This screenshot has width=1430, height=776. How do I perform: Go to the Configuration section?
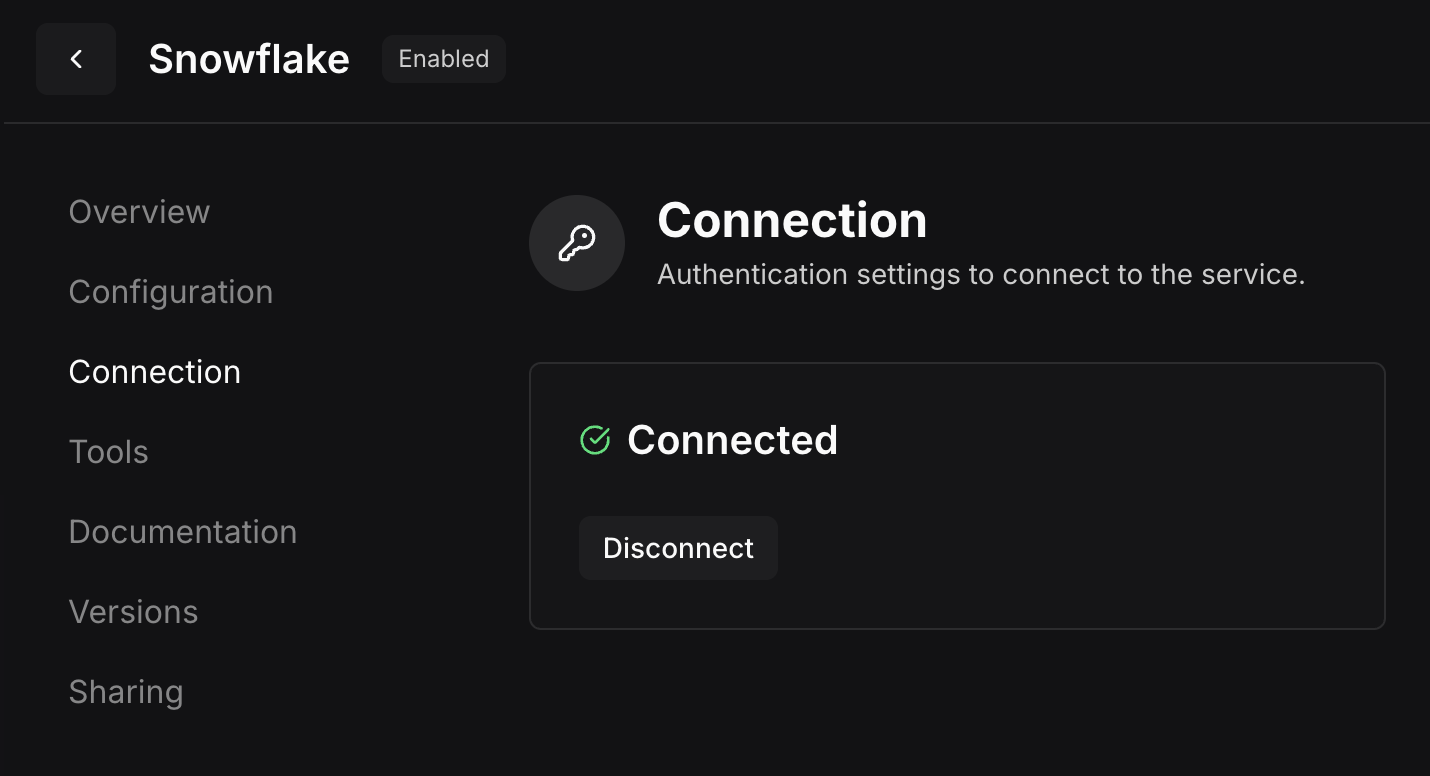click(x=171, y=292)
